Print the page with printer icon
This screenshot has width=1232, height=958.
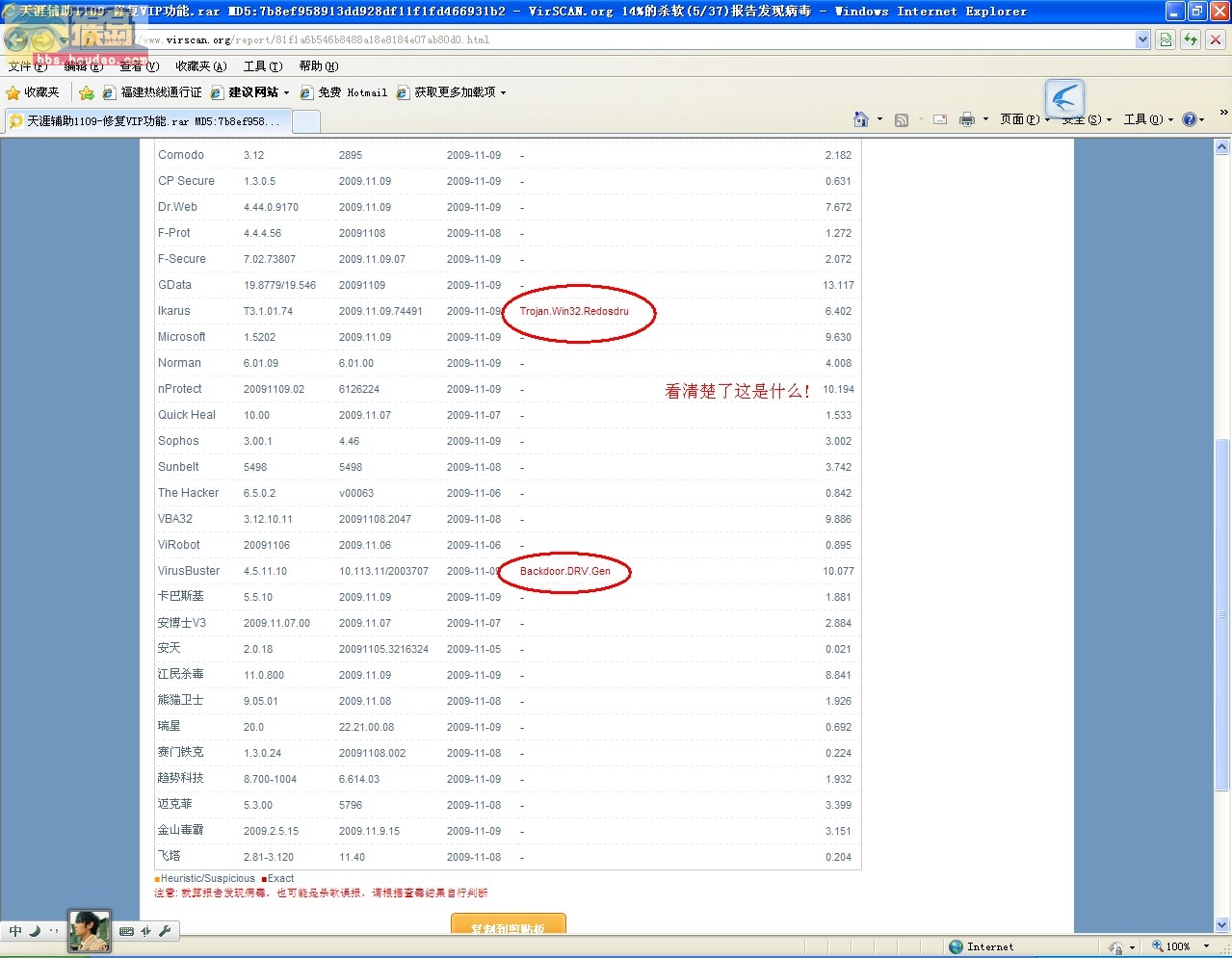(967, 119)
